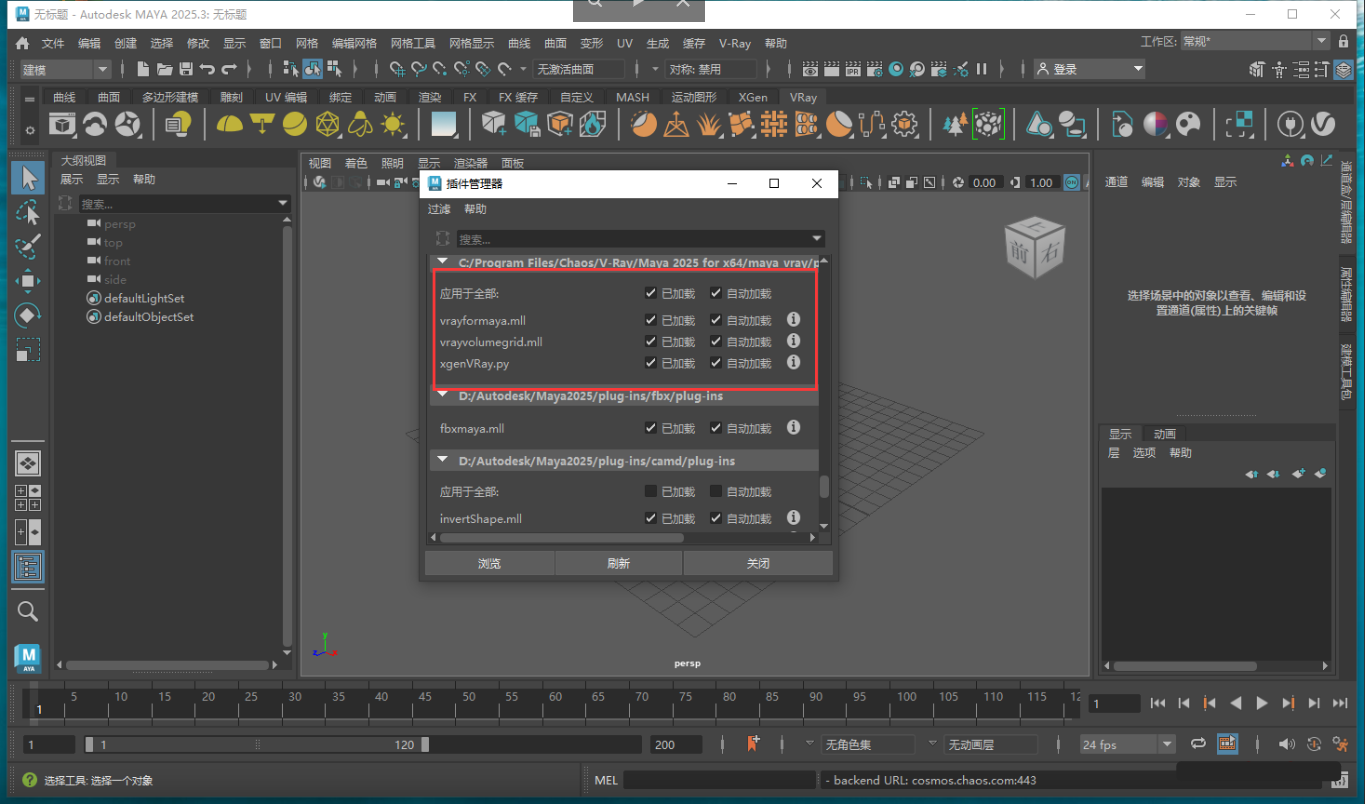1365x804 pixels.
Task: Click the green-bracketed V-Ray enmesh icon
Action: click(x=989, y=124)
